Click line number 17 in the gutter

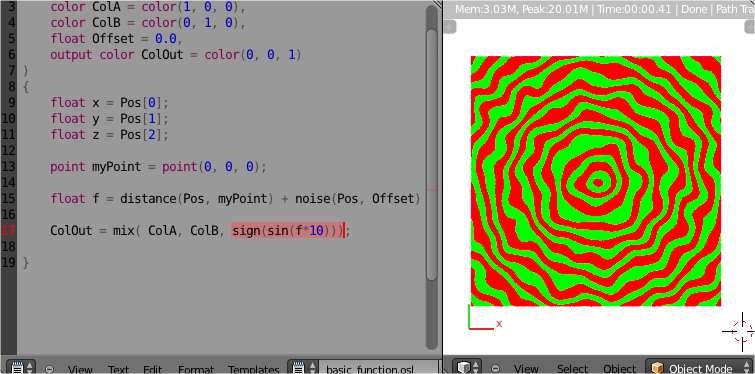point(8,231)
